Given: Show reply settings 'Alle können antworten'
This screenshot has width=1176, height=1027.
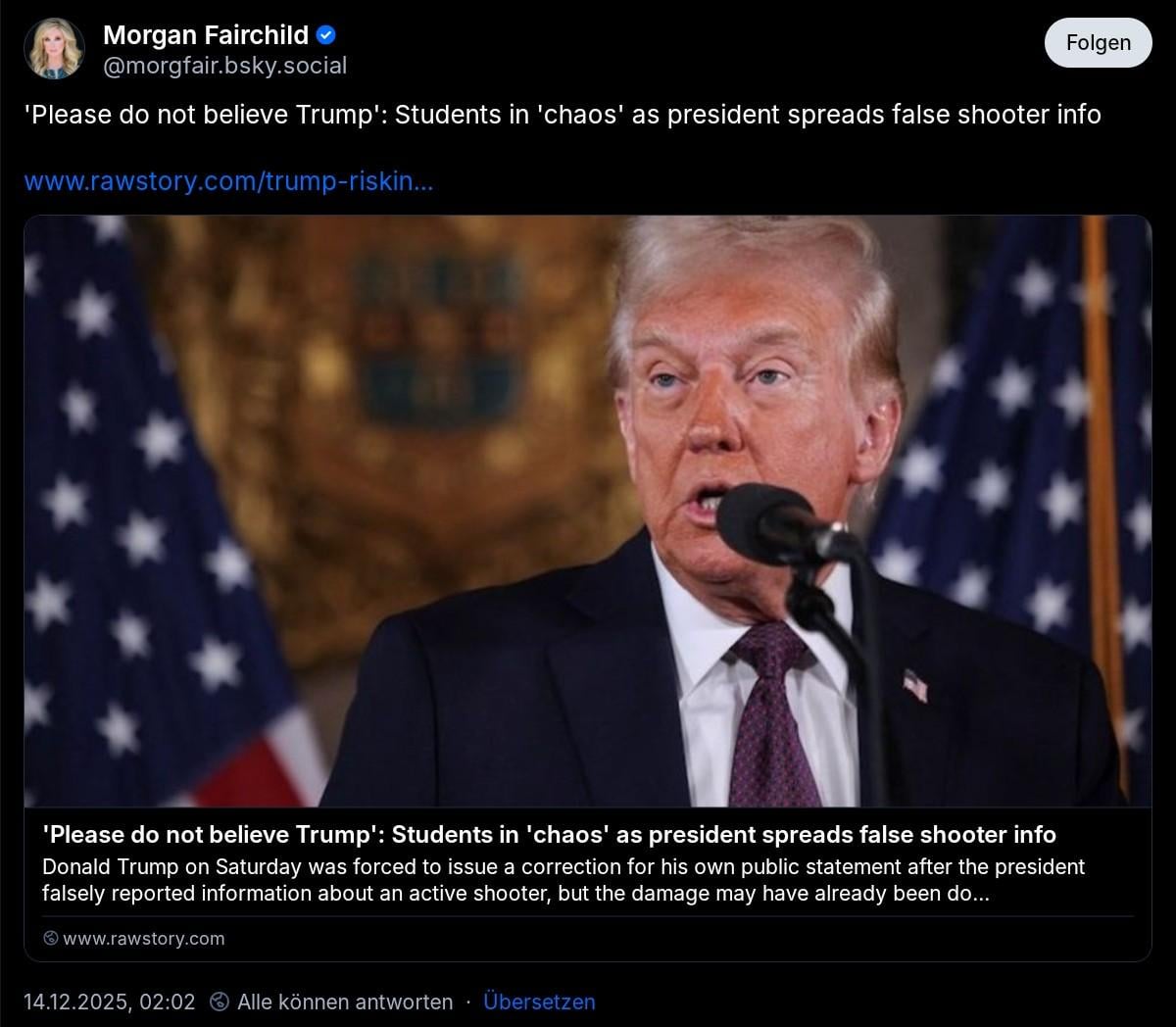Looking at the screenshot, I should pos(345,1002).
